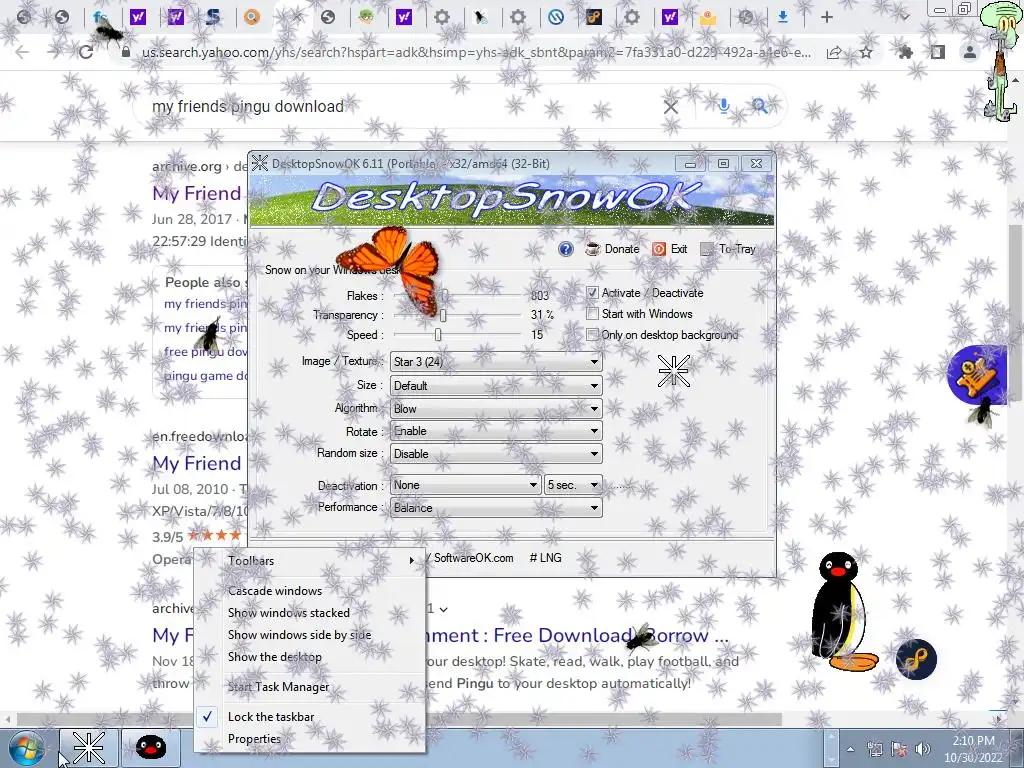1024x768 pixels.
Task: Bookmark this page with the star icon
Action: pyautogui.click(x=866, y=52)
